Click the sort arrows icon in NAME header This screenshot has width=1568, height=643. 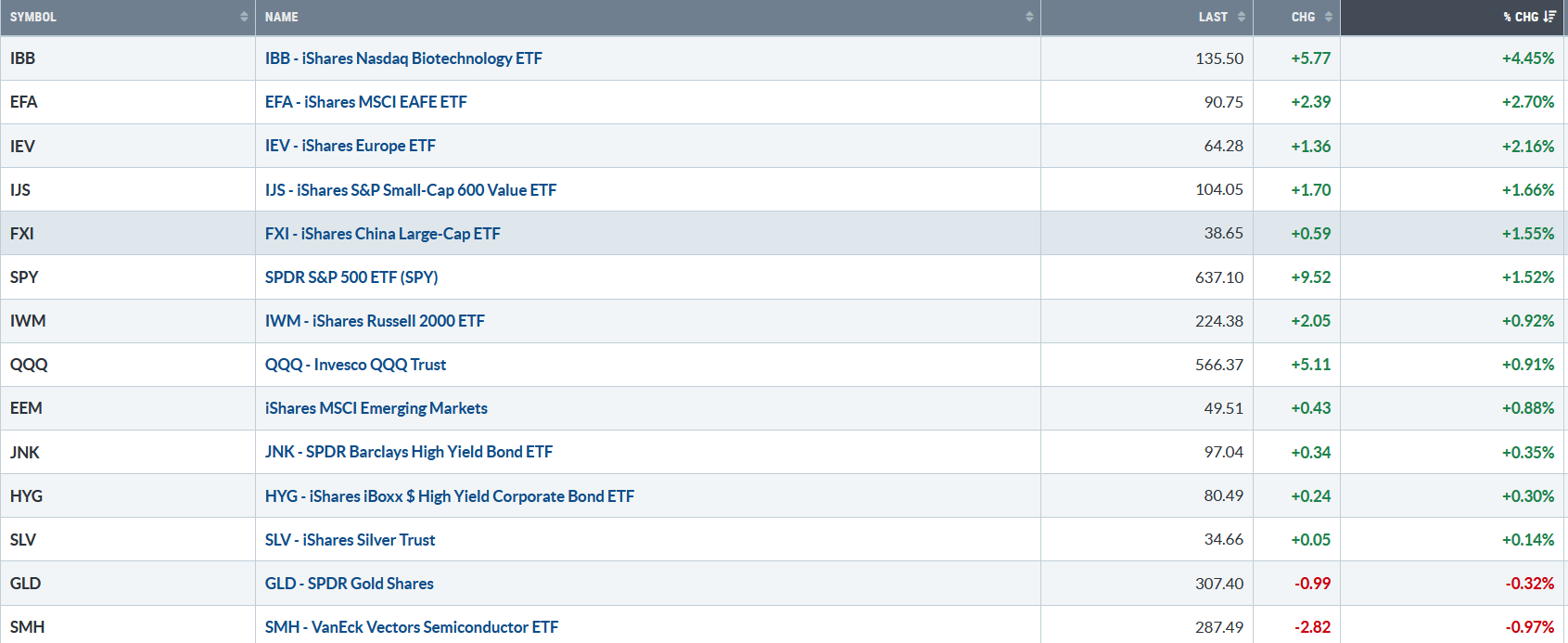[1029, 17]
